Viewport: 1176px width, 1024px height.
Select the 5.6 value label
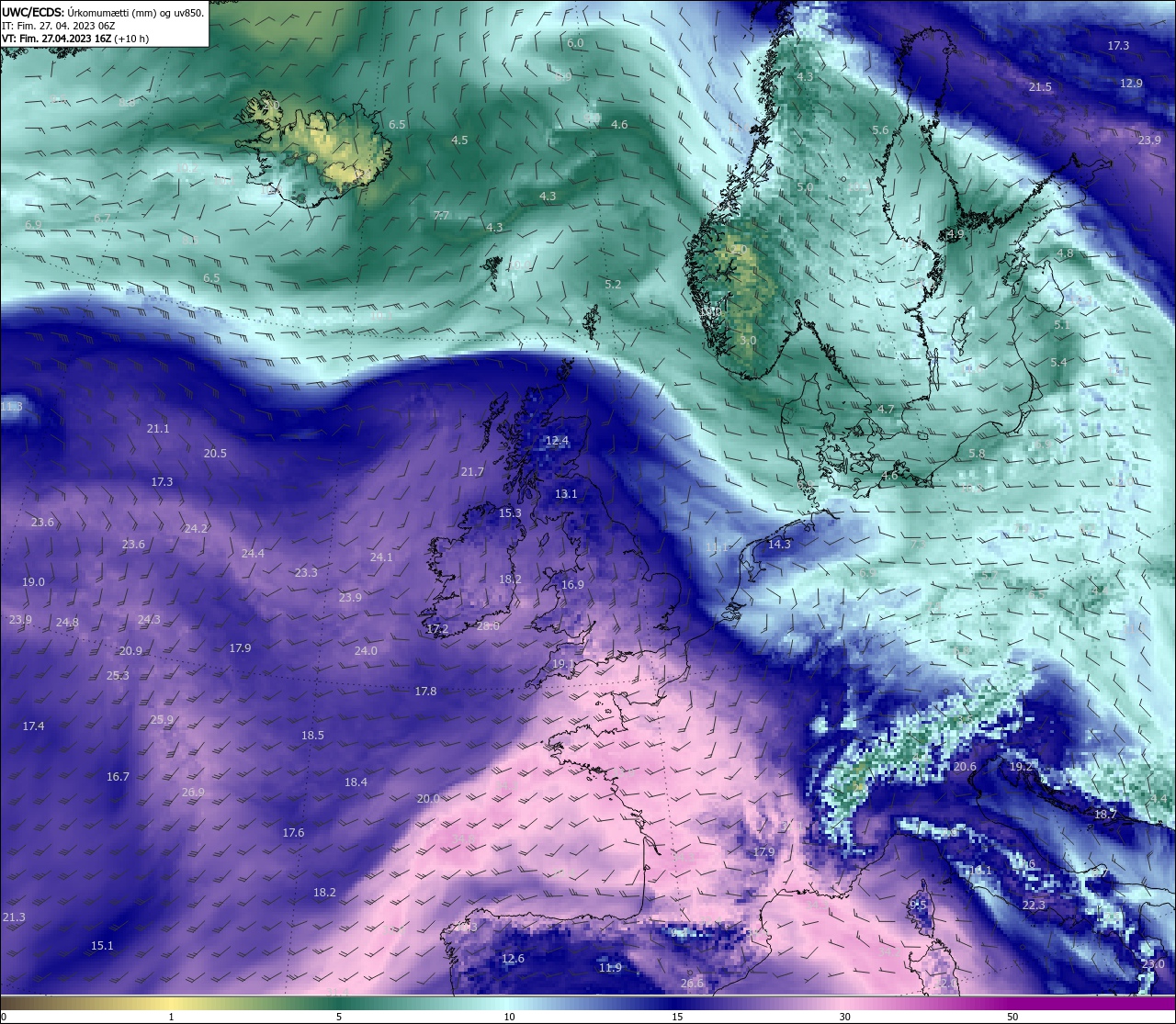[x=880, y=129]
